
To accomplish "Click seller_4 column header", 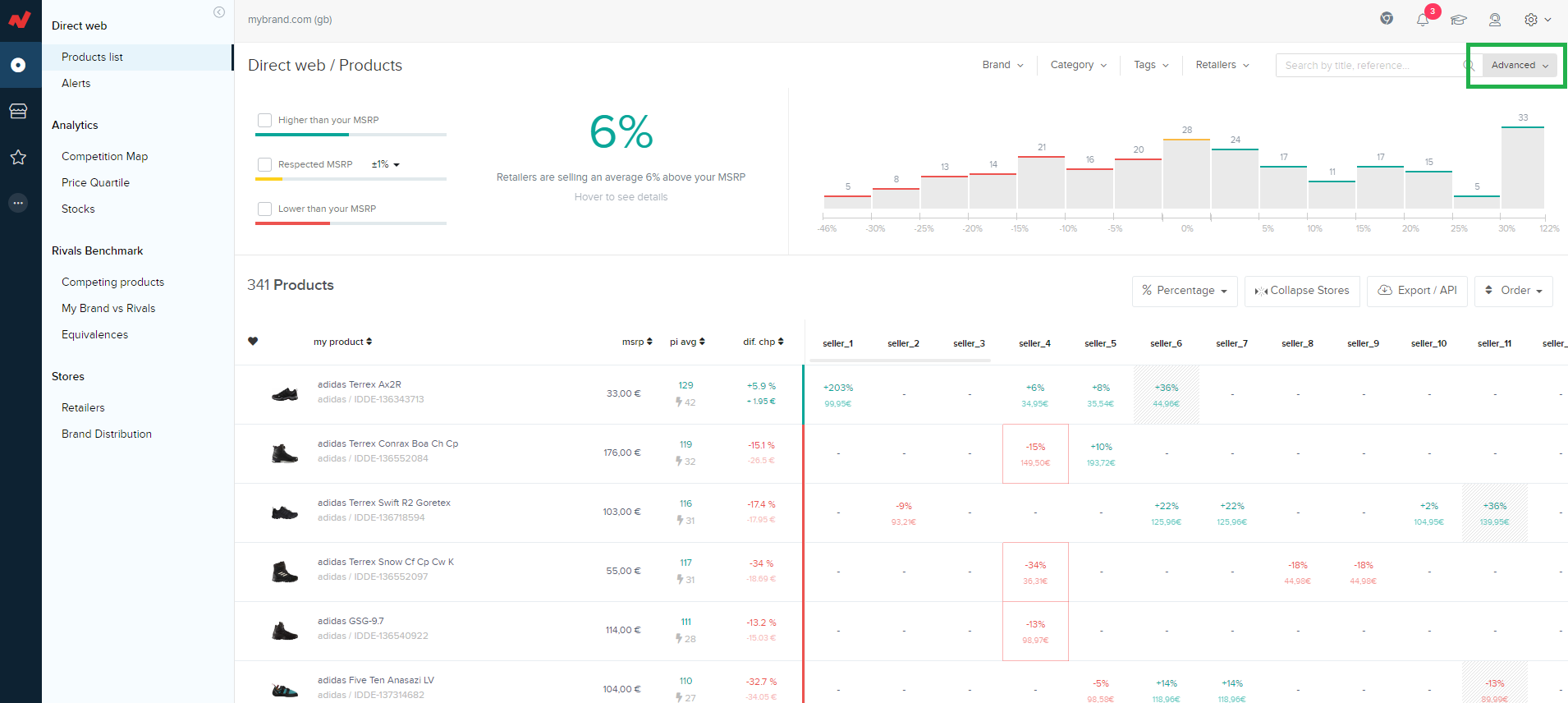I will point(1034,343).
